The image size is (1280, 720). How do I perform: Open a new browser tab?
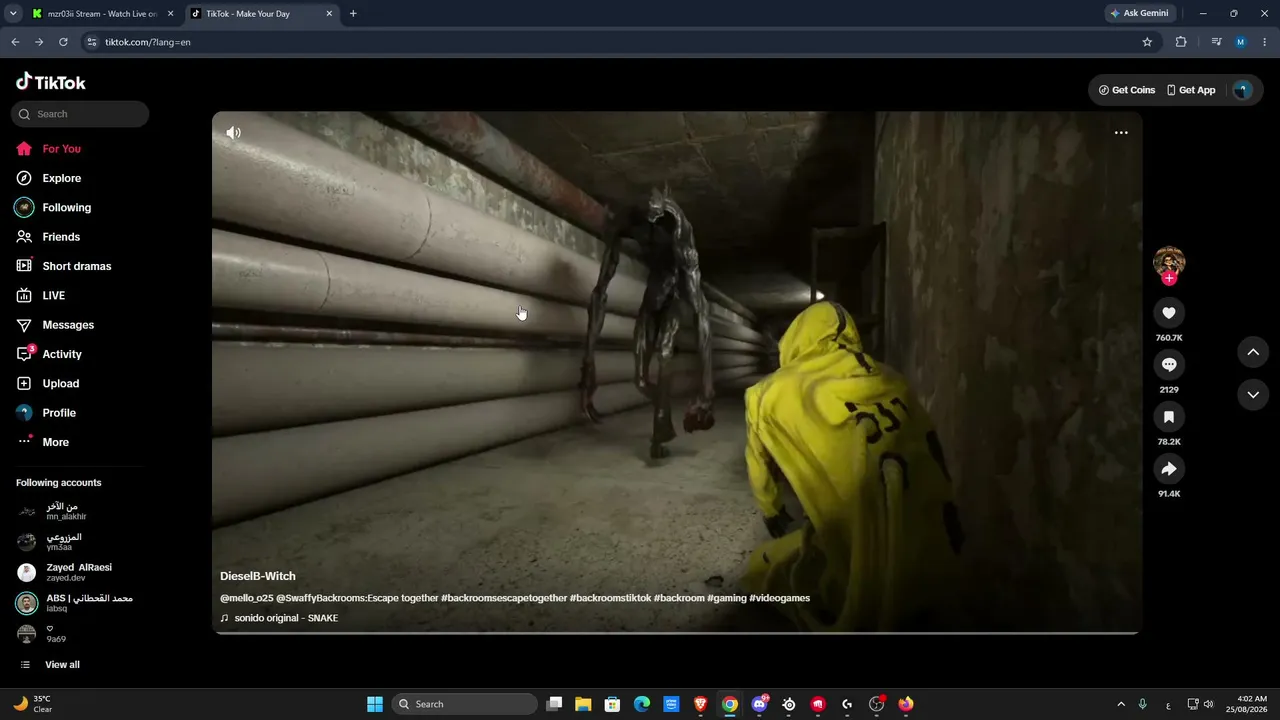353,14
